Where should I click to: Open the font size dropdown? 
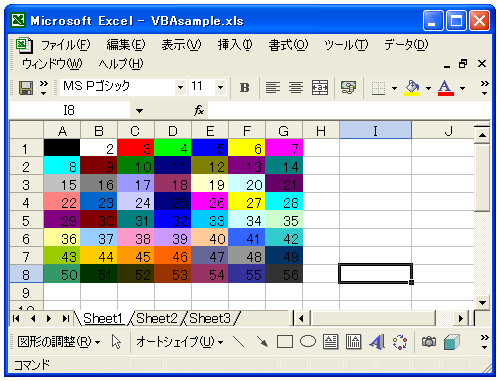[x=220, y=88]
